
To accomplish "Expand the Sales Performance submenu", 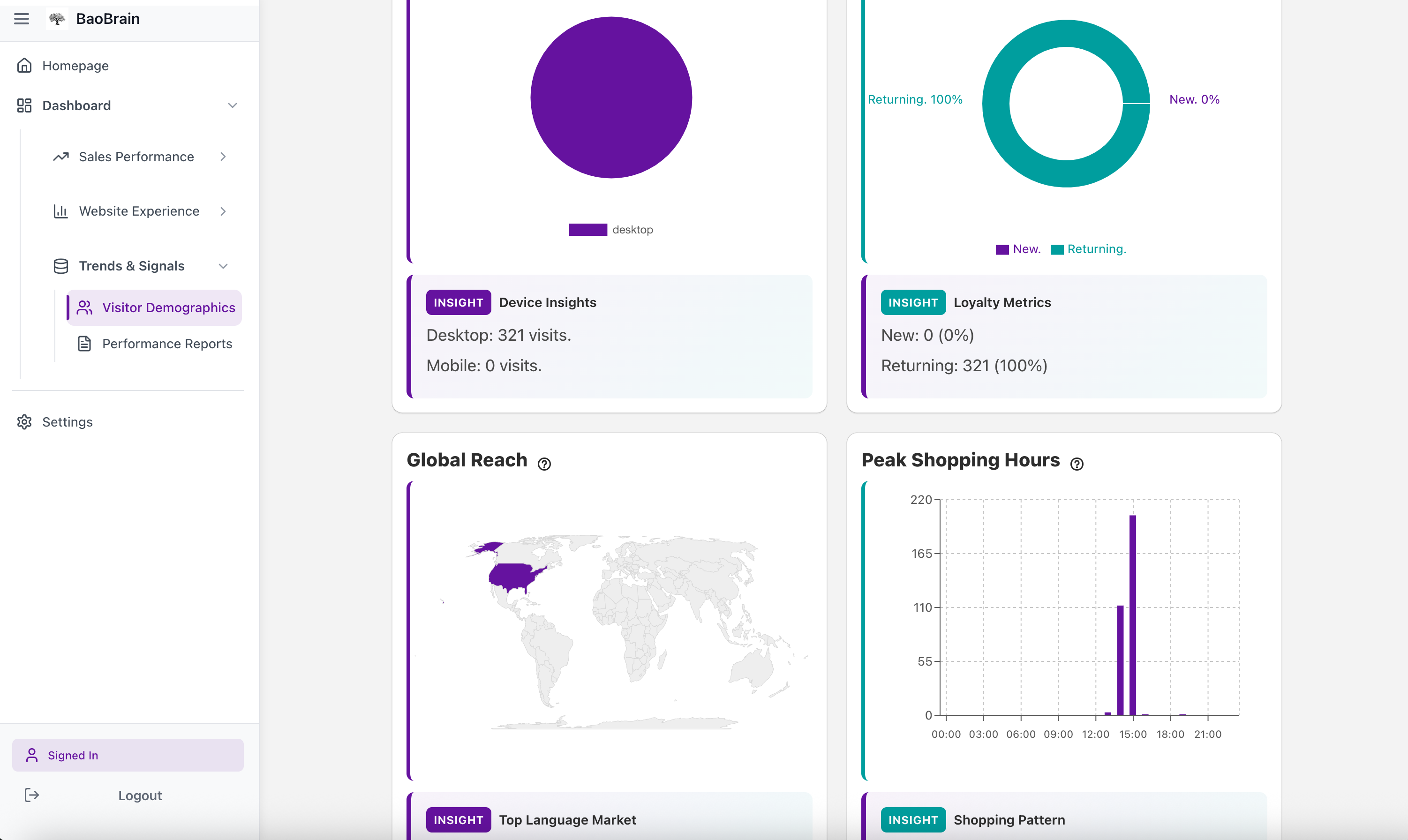I will click(x=223, y=157).
